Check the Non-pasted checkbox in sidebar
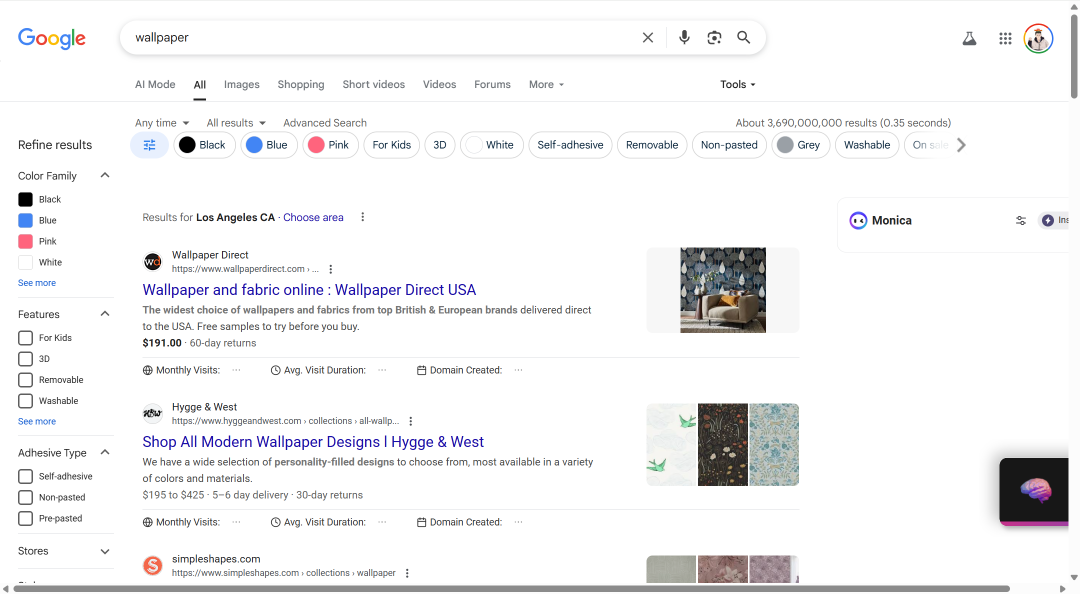Viewport: 1080px width, 594px height. tap(25, 498)
